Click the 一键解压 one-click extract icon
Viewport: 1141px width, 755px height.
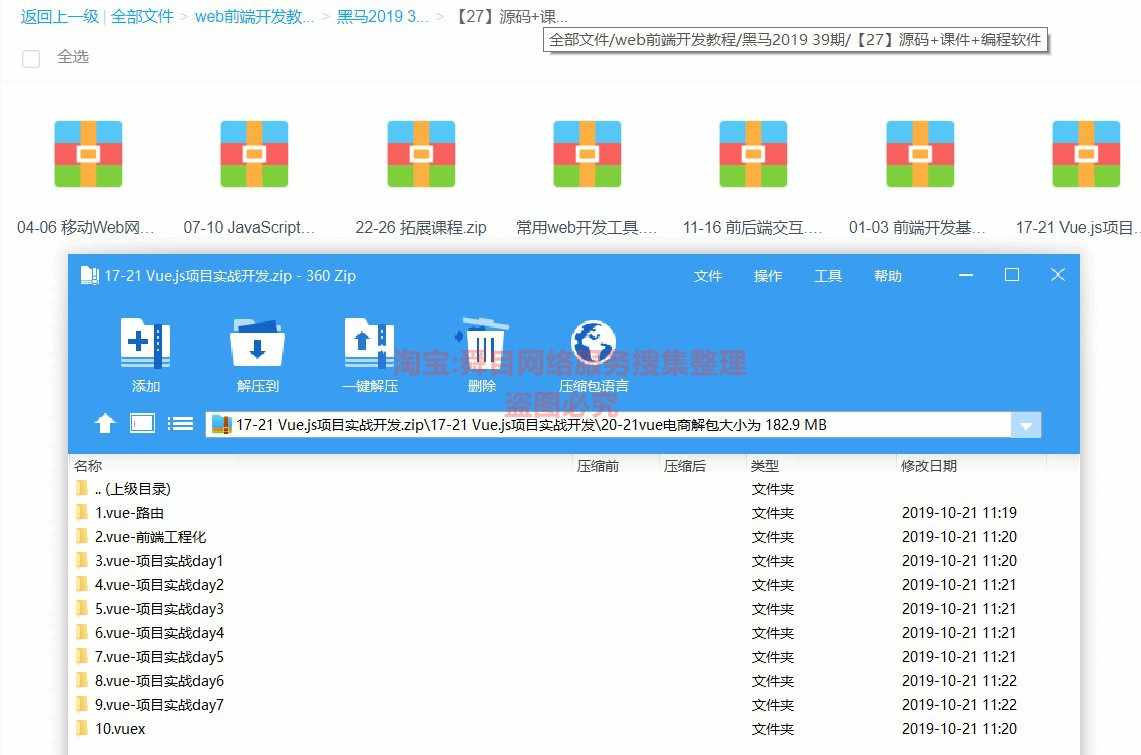370,343
